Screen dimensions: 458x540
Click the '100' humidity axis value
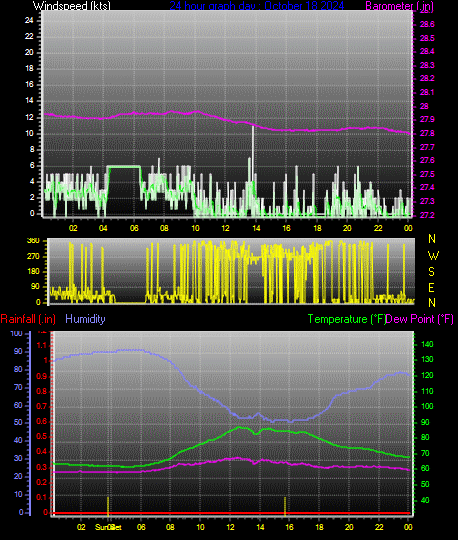pyautogui.click(x=17, y=333)
